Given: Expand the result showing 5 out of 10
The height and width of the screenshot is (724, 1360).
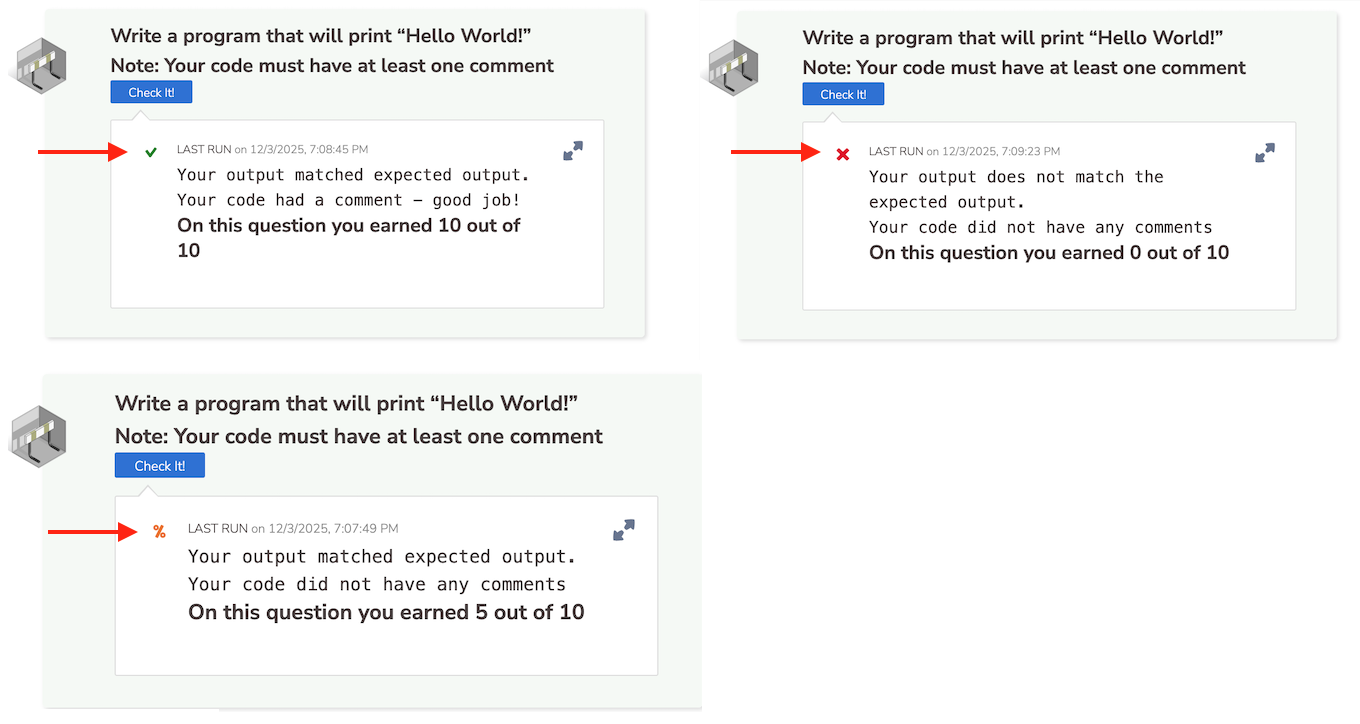Looking at the screenshot, I should click(624, 530).
